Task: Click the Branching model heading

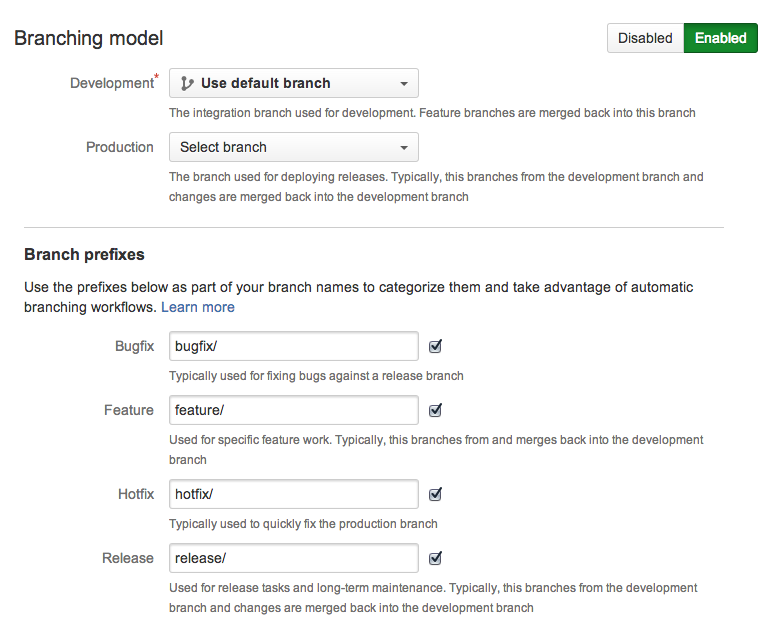Action: click(88, 38)
